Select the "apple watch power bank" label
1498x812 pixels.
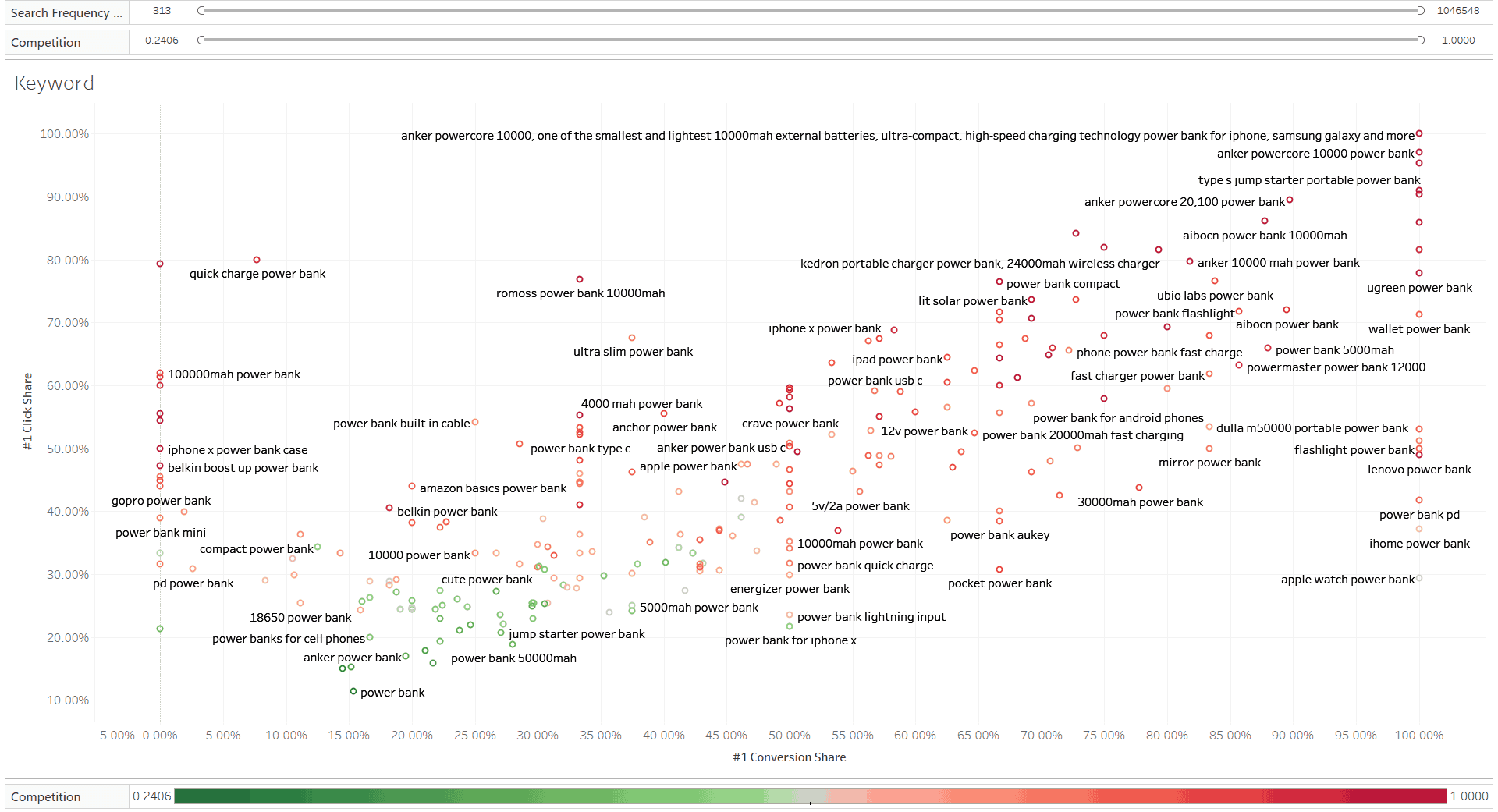[x=1347, y=580]
